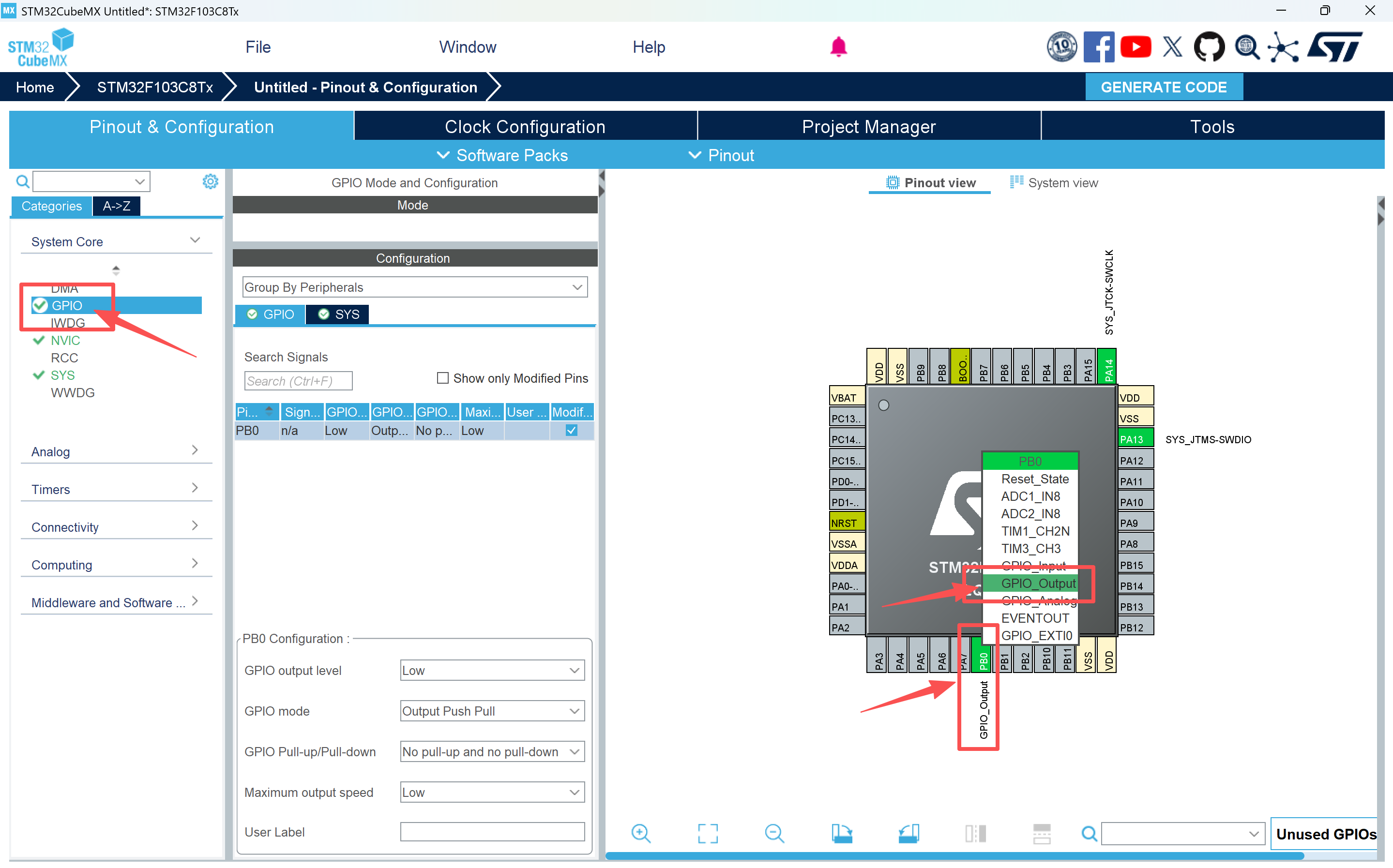This screenshot has height=868, width=1393.
Task: Open the Maximum output speed dropdown
Action: [x=492, y=793]
